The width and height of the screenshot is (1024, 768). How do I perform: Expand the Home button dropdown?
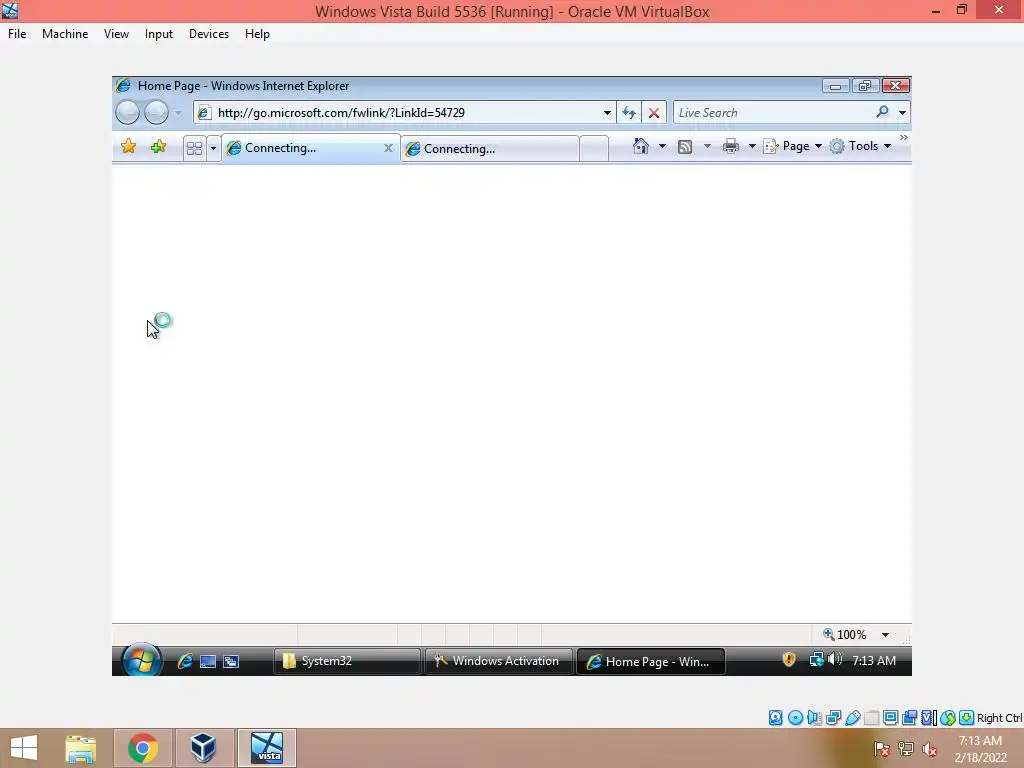coord(662,146)
